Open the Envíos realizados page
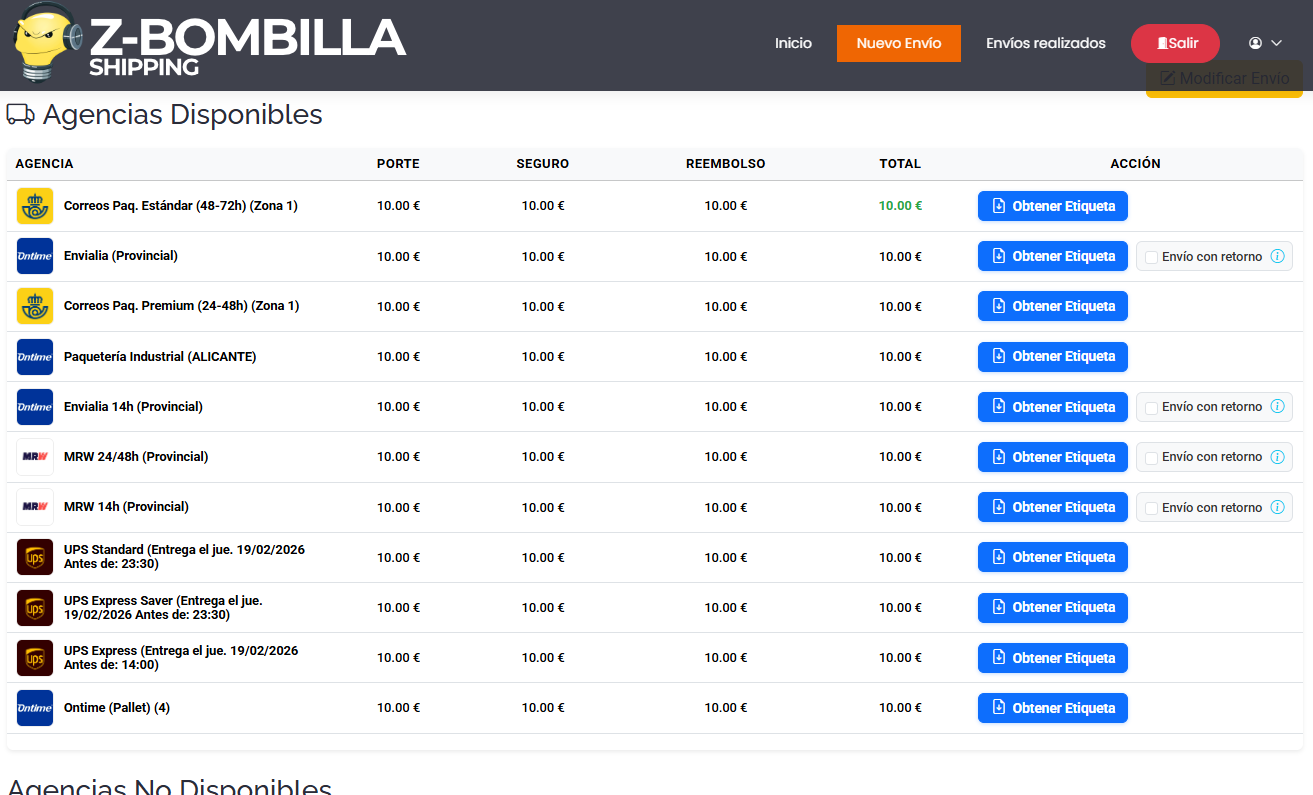Image resolution: width=1313 pixels, height=795 pixels. coord(1045,43)
